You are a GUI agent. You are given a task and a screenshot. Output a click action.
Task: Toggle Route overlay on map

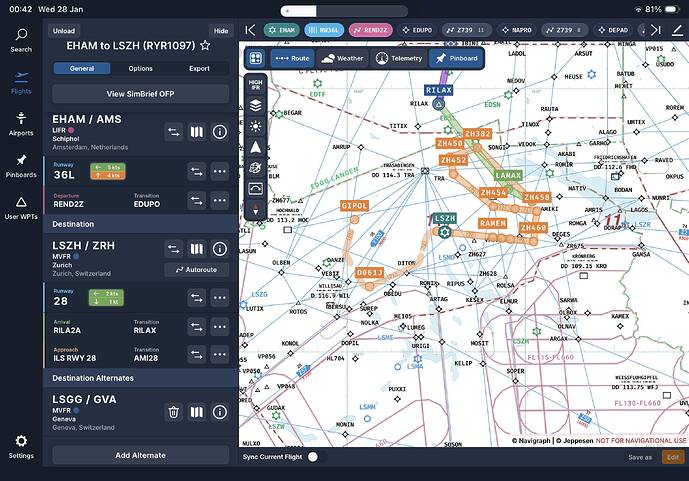[x=292, y=58]
